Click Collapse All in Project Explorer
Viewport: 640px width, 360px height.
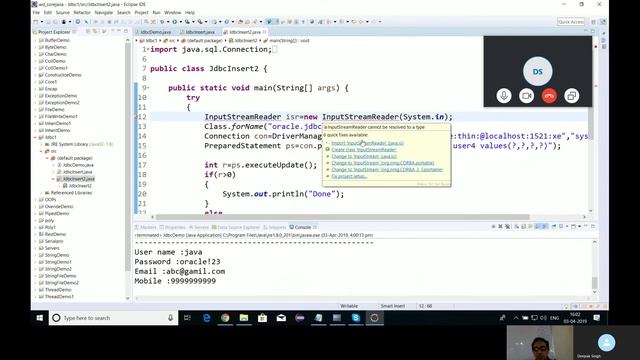88,31
